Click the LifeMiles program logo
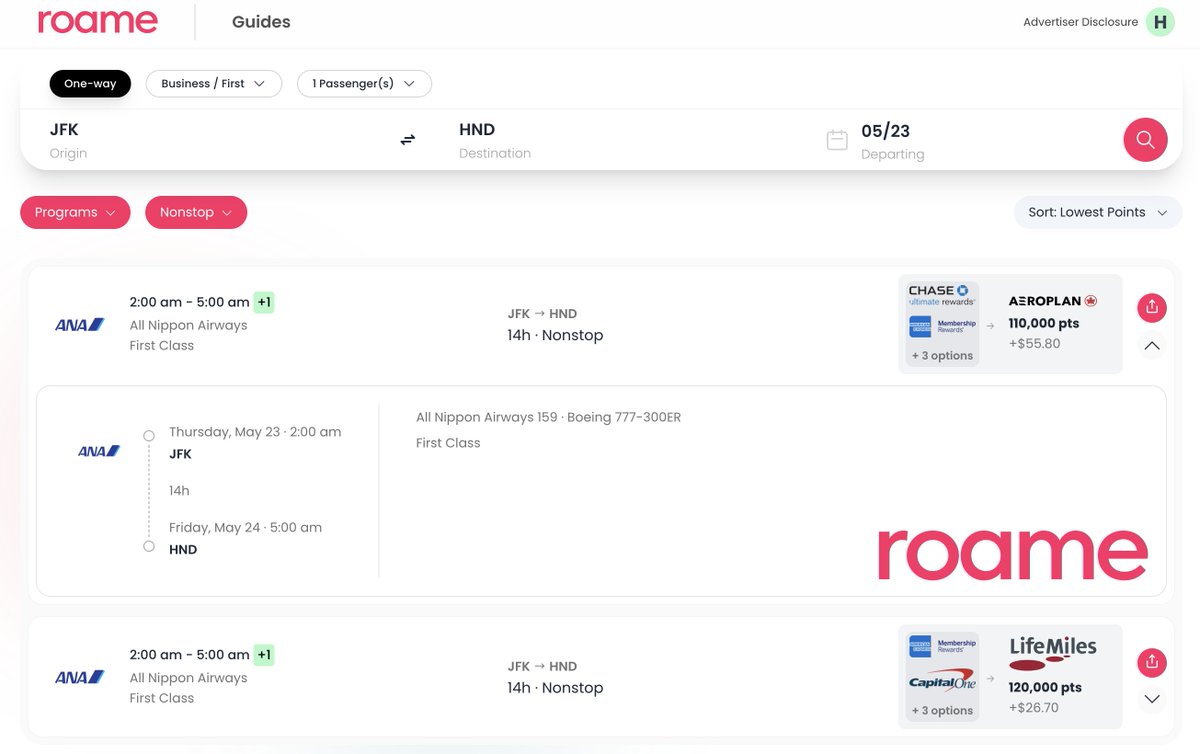 pos(1053,653)
